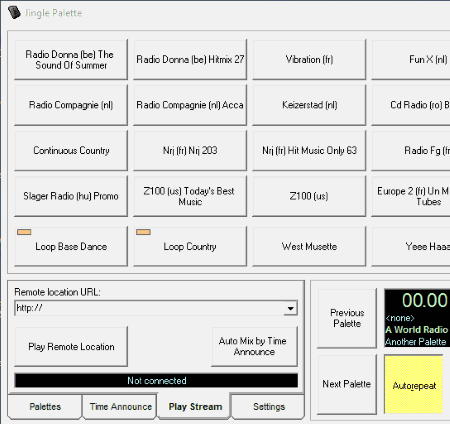Play Radio Donna (be) Hitmix 27 jingle
This screenshot has width=450, height=424.
[x=190, y=60]
